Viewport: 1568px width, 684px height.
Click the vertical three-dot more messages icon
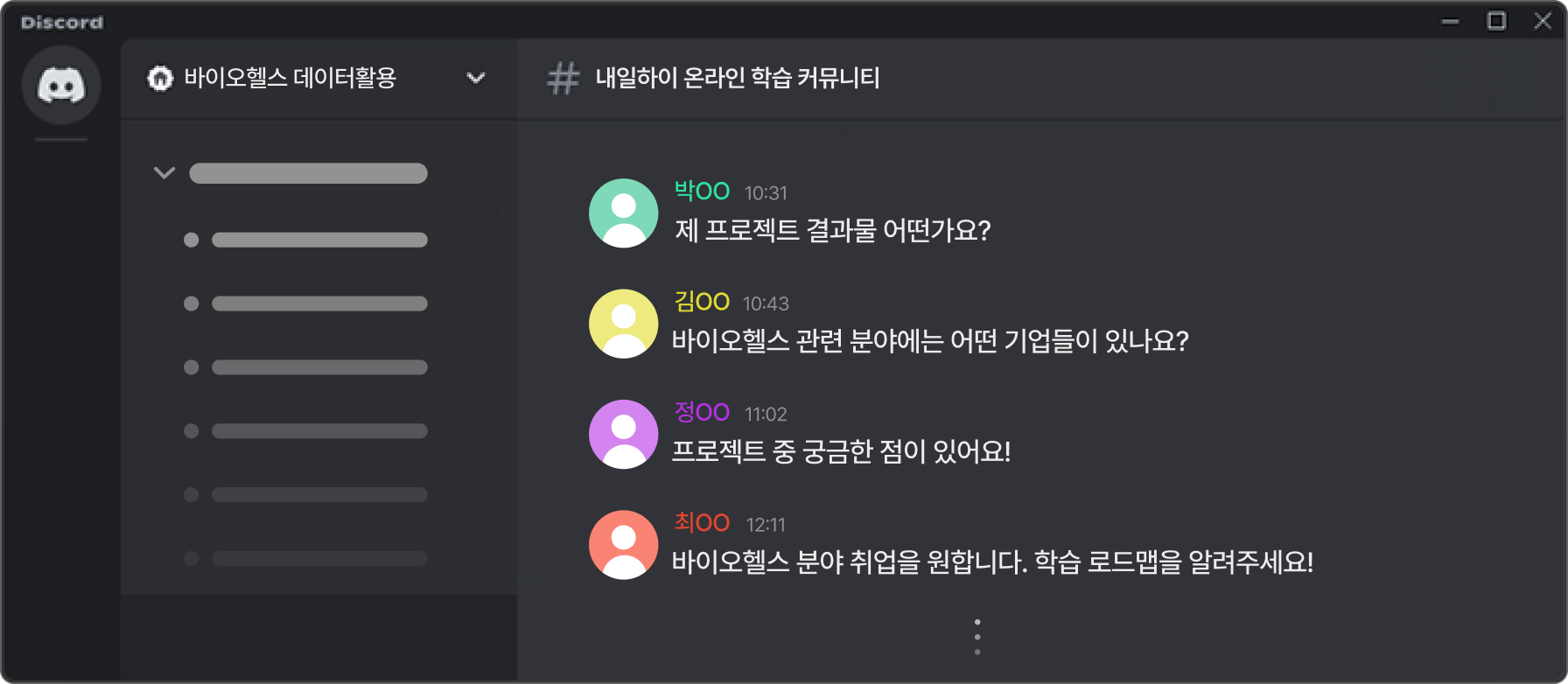(x=977, y=637)
